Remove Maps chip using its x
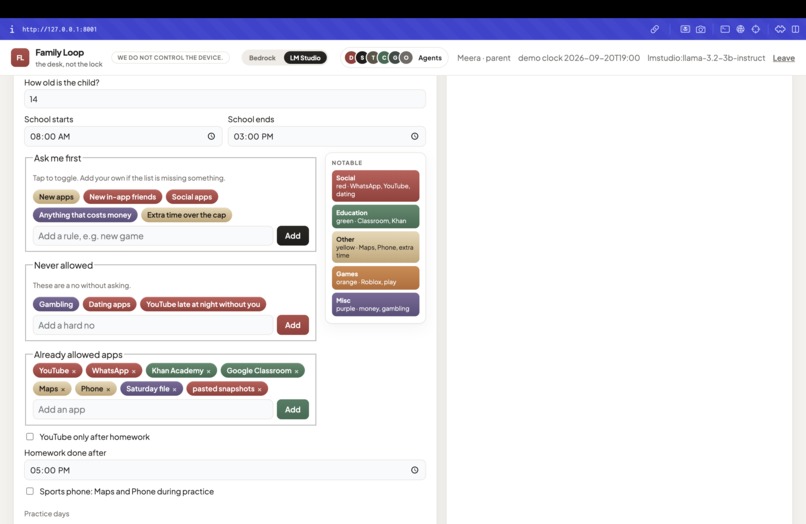This screenshot has width=806, height=524. click(x=63, y=389)
